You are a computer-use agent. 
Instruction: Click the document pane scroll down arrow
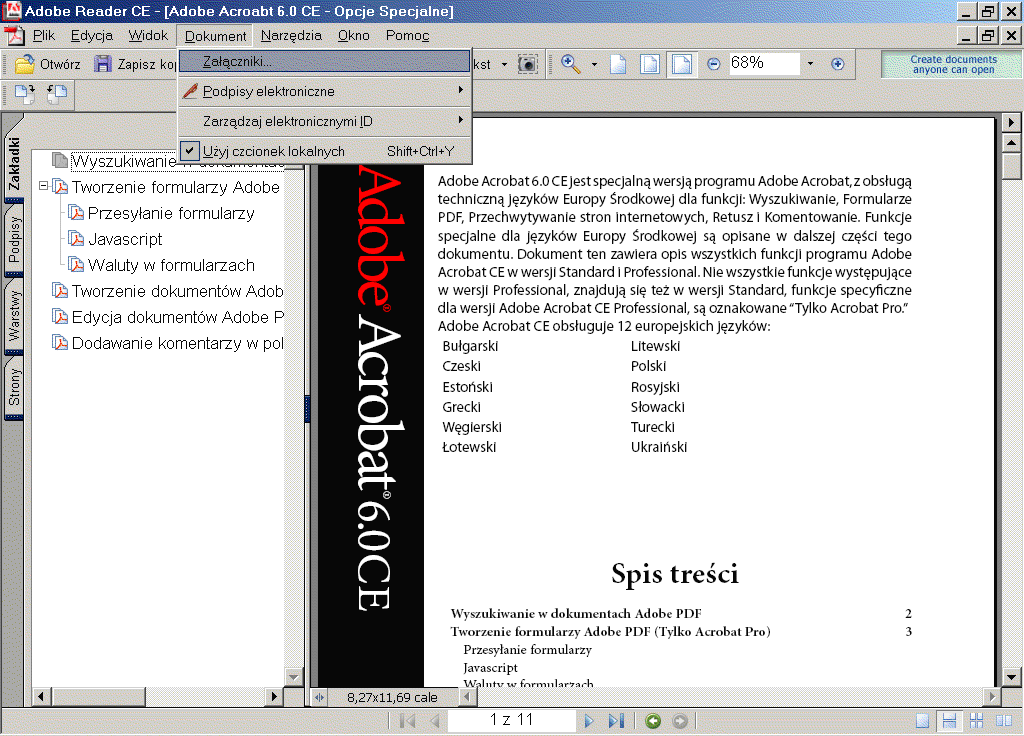(x=1012, y=677)
